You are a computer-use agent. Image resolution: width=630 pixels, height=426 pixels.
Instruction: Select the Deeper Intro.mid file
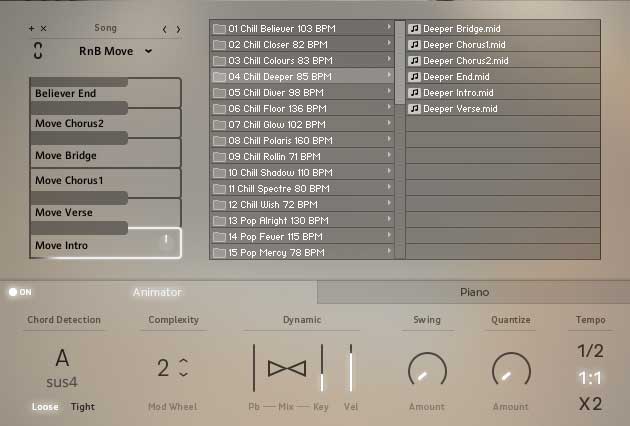click(x=456, y=92)
